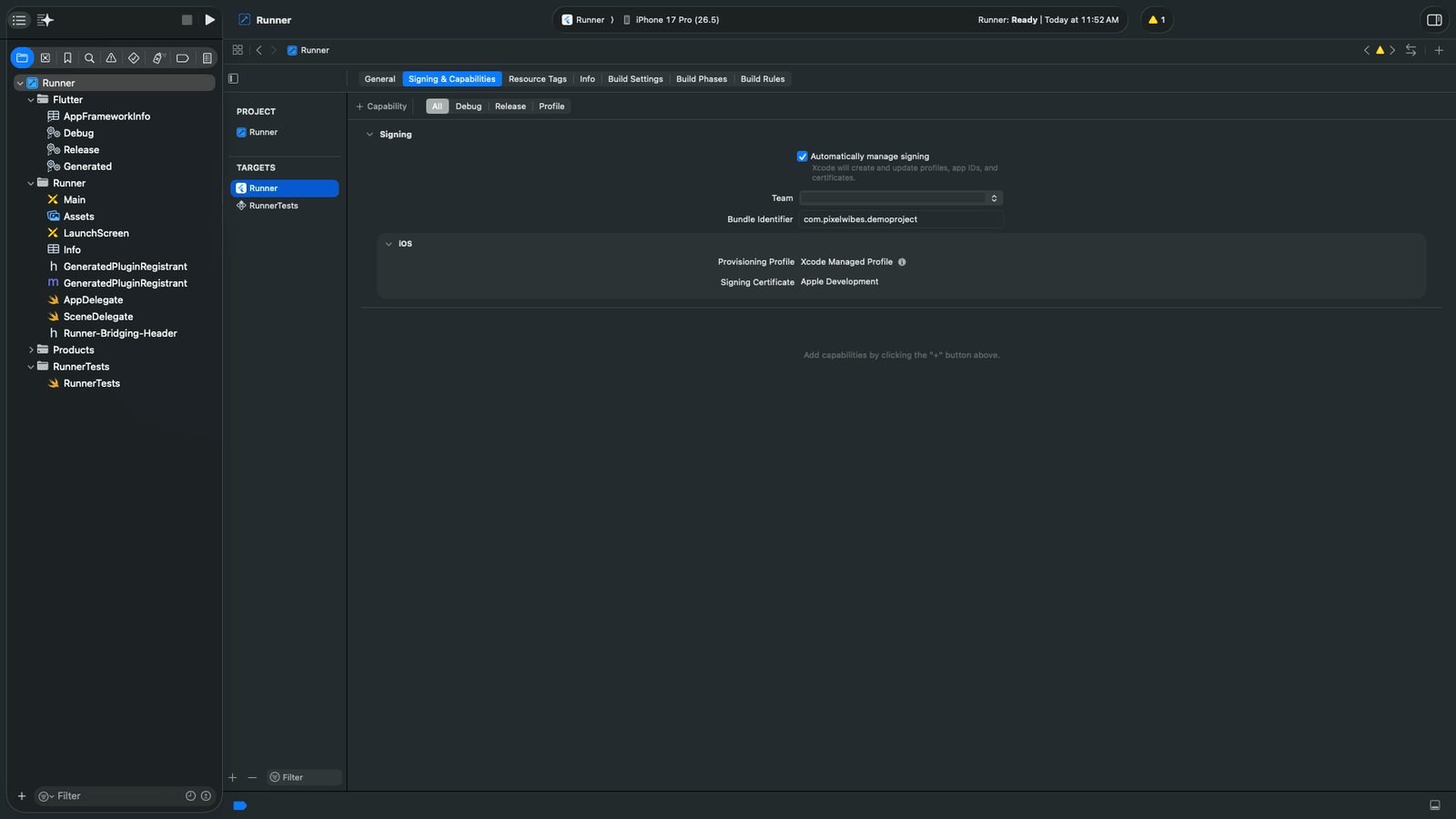Hide the project and targets list

(234, 78)
